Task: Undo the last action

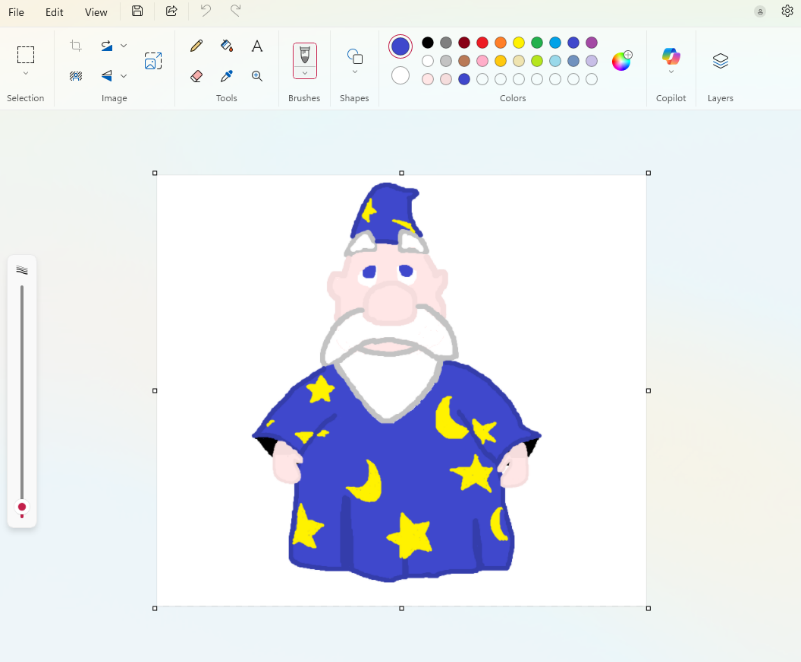Action: point(206,11)
